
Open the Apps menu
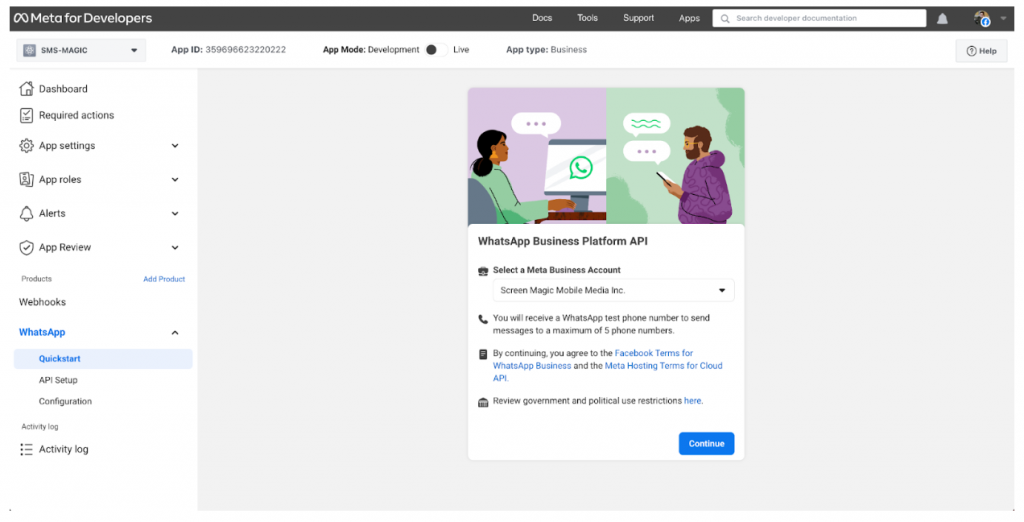pos(689,18)
